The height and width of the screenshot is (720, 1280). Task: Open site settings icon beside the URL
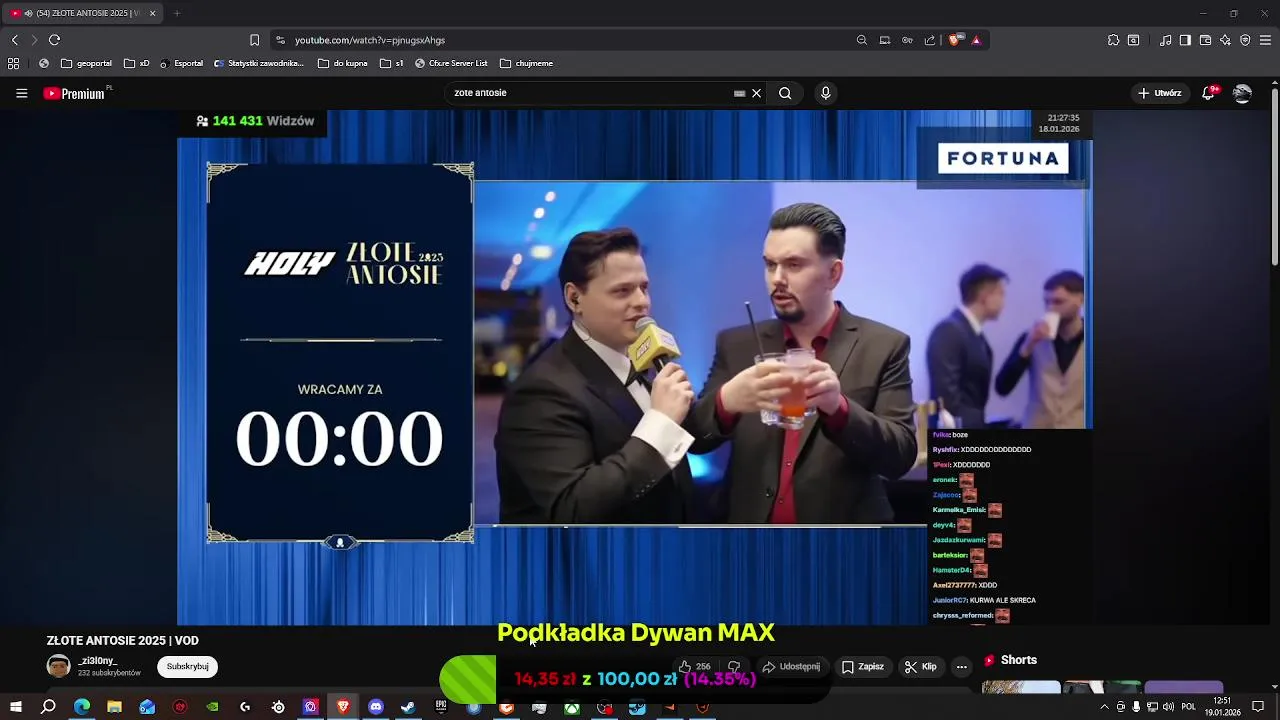click(x=280, y=40)
